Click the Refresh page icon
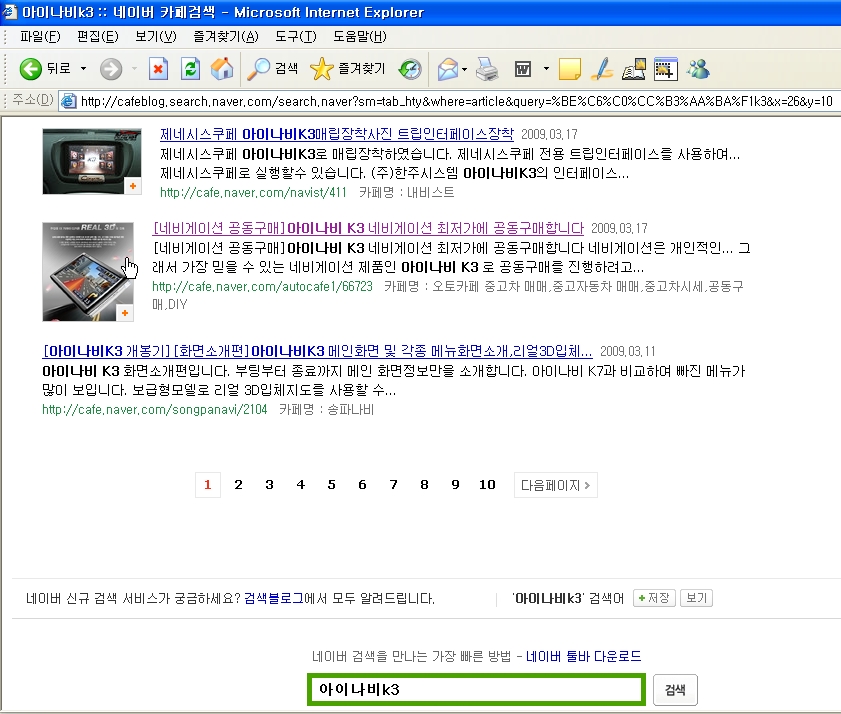 190,69
